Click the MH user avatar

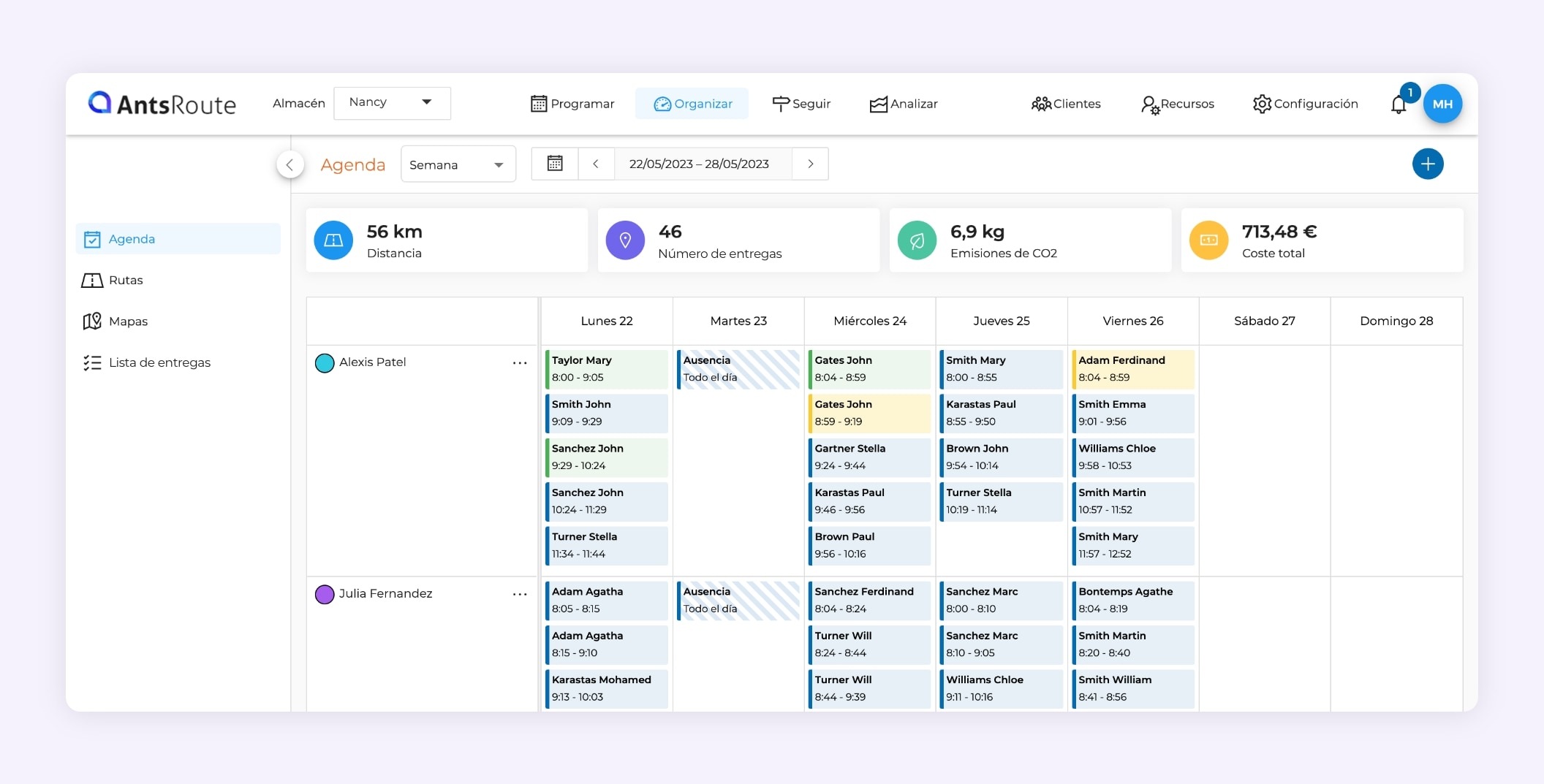click(x=1442, y=104)
